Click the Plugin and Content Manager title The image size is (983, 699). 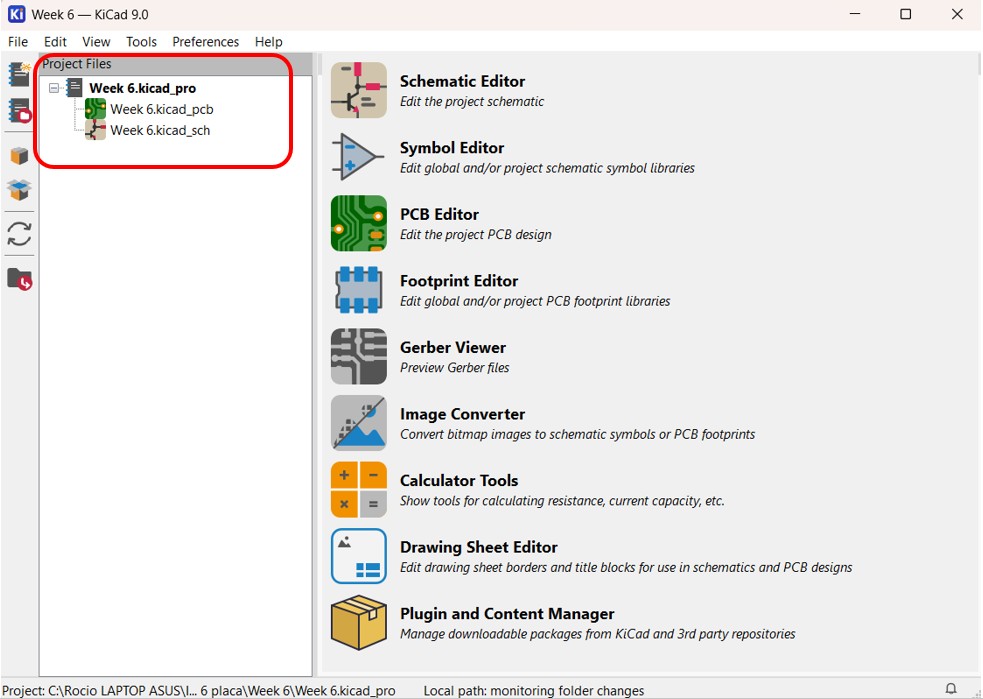507,613
